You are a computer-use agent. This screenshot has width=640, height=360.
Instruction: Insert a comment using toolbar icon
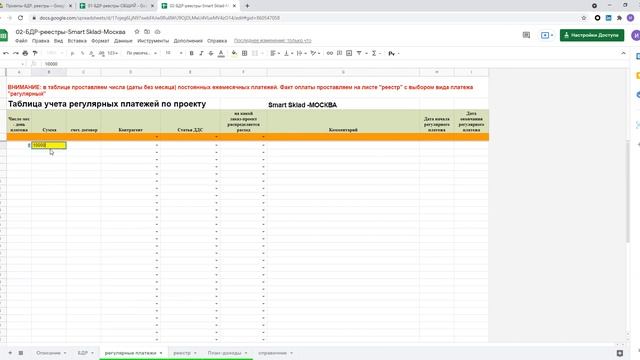340,53
